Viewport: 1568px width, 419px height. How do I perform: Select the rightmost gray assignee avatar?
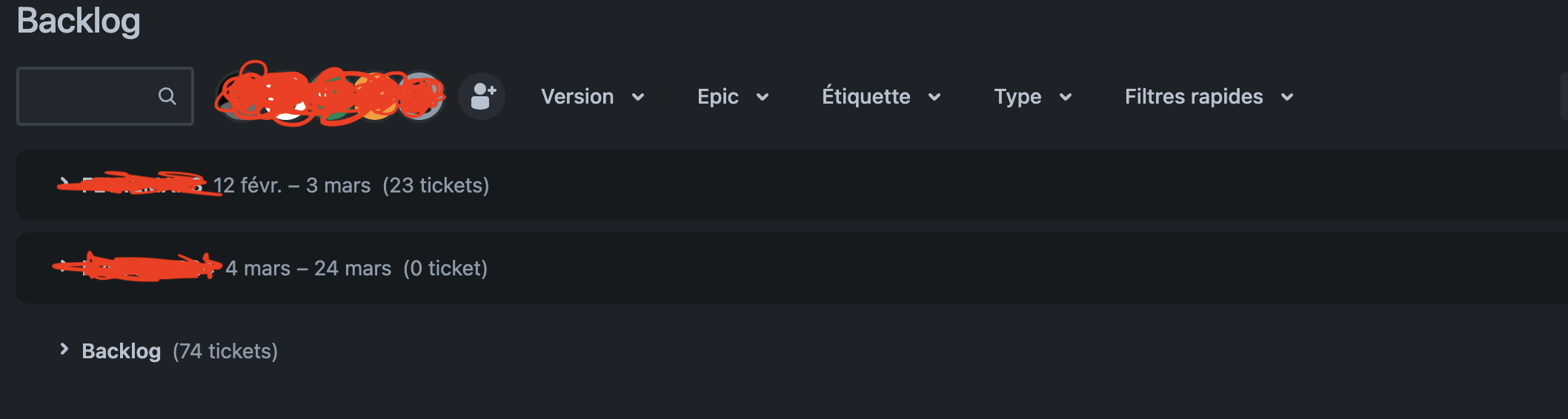[421, 96]
